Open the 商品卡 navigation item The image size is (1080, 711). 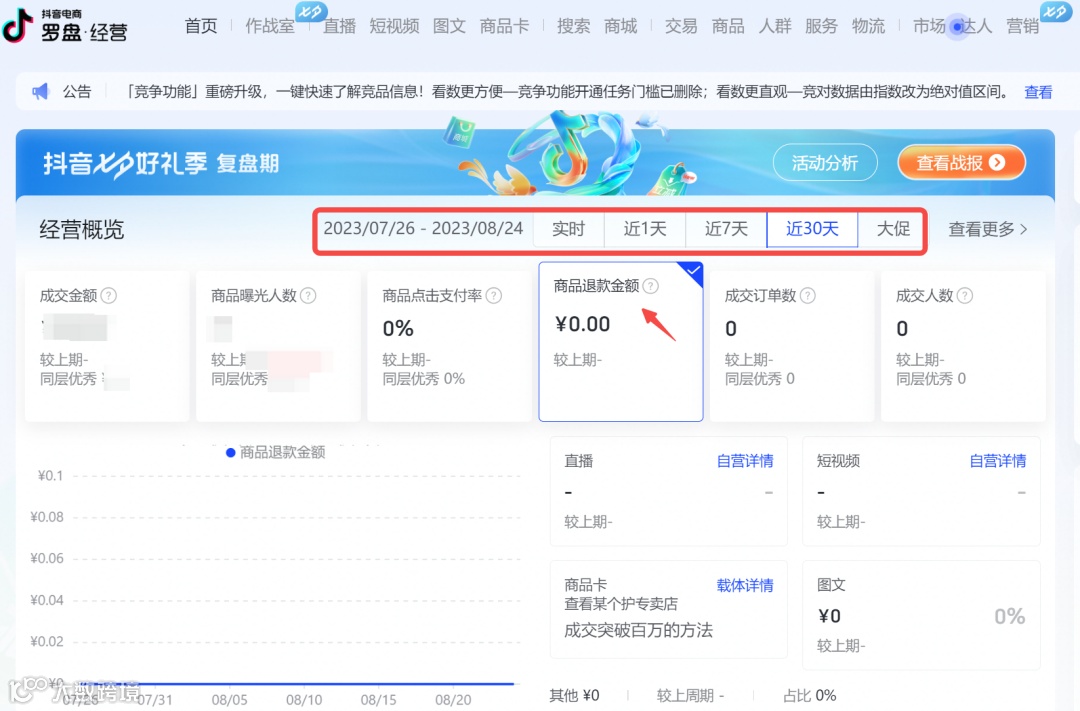coord(505,26)
